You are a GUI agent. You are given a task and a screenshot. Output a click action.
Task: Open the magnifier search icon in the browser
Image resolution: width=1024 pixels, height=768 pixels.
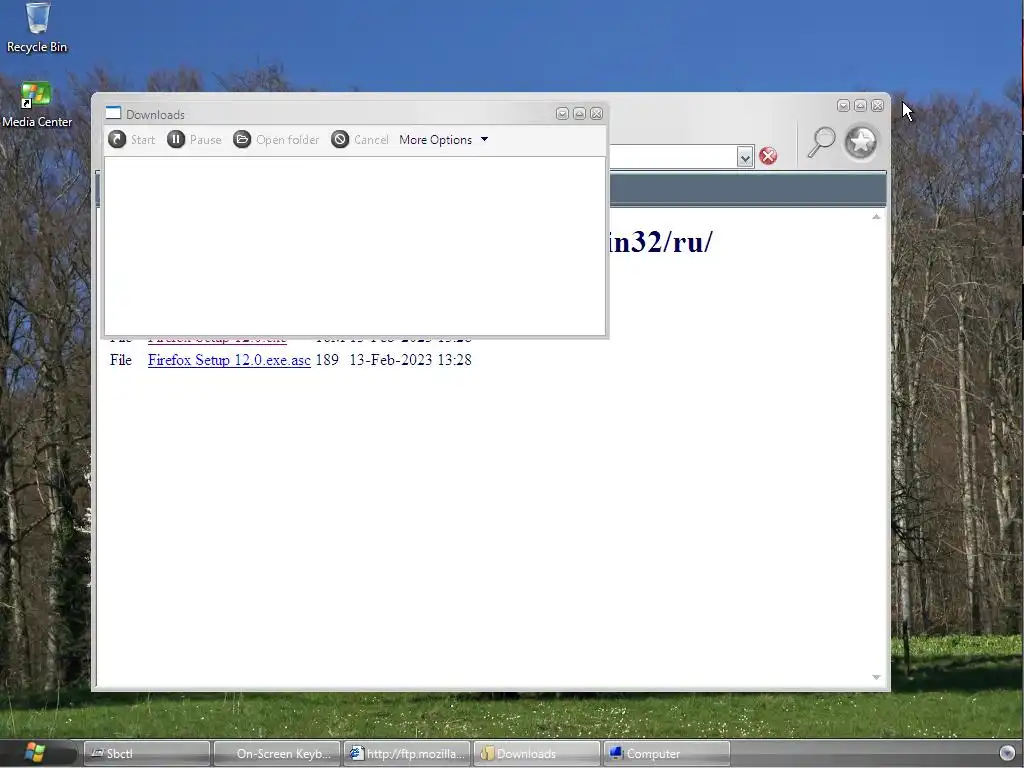coord(821,142)
